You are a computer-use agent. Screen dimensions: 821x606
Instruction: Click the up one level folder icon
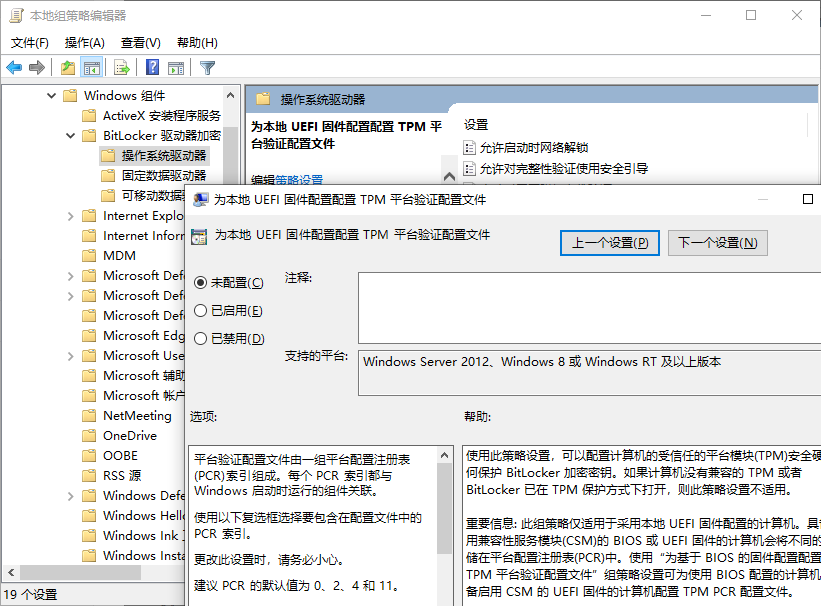tap(68, 68)
